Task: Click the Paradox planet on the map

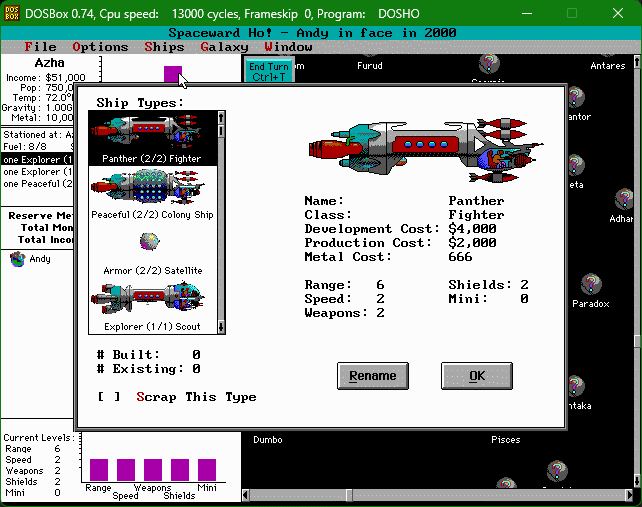Action: (x=591, y=286)
